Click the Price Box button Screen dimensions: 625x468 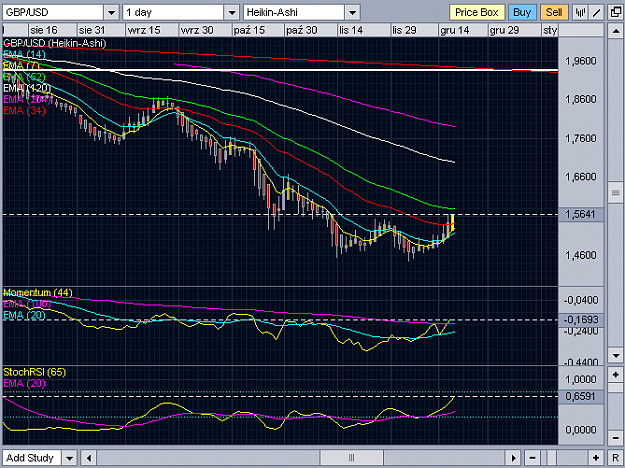477,13
